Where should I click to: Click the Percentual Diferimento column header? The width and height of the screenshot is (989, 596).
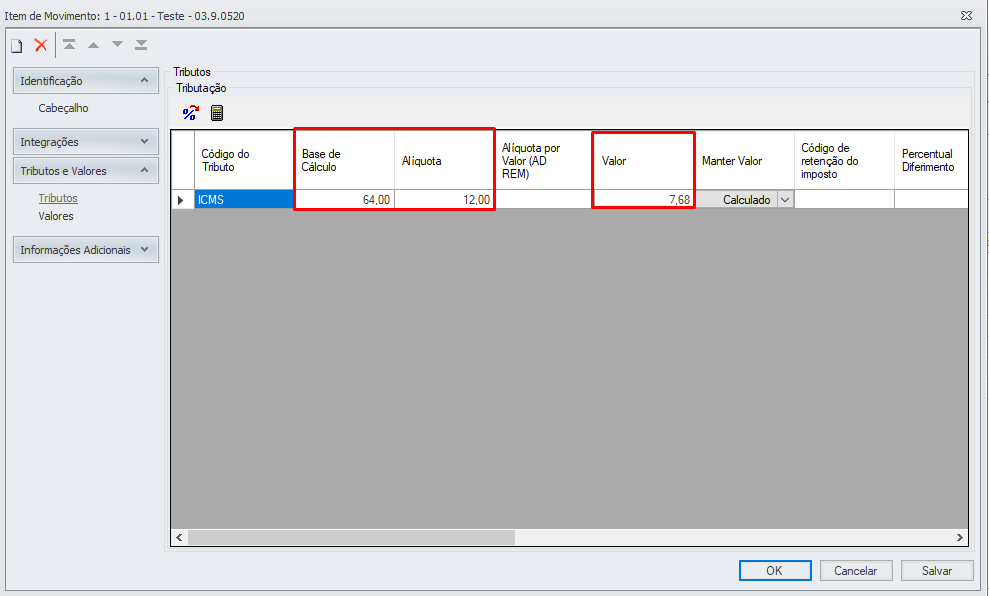(x=931, y=160)
